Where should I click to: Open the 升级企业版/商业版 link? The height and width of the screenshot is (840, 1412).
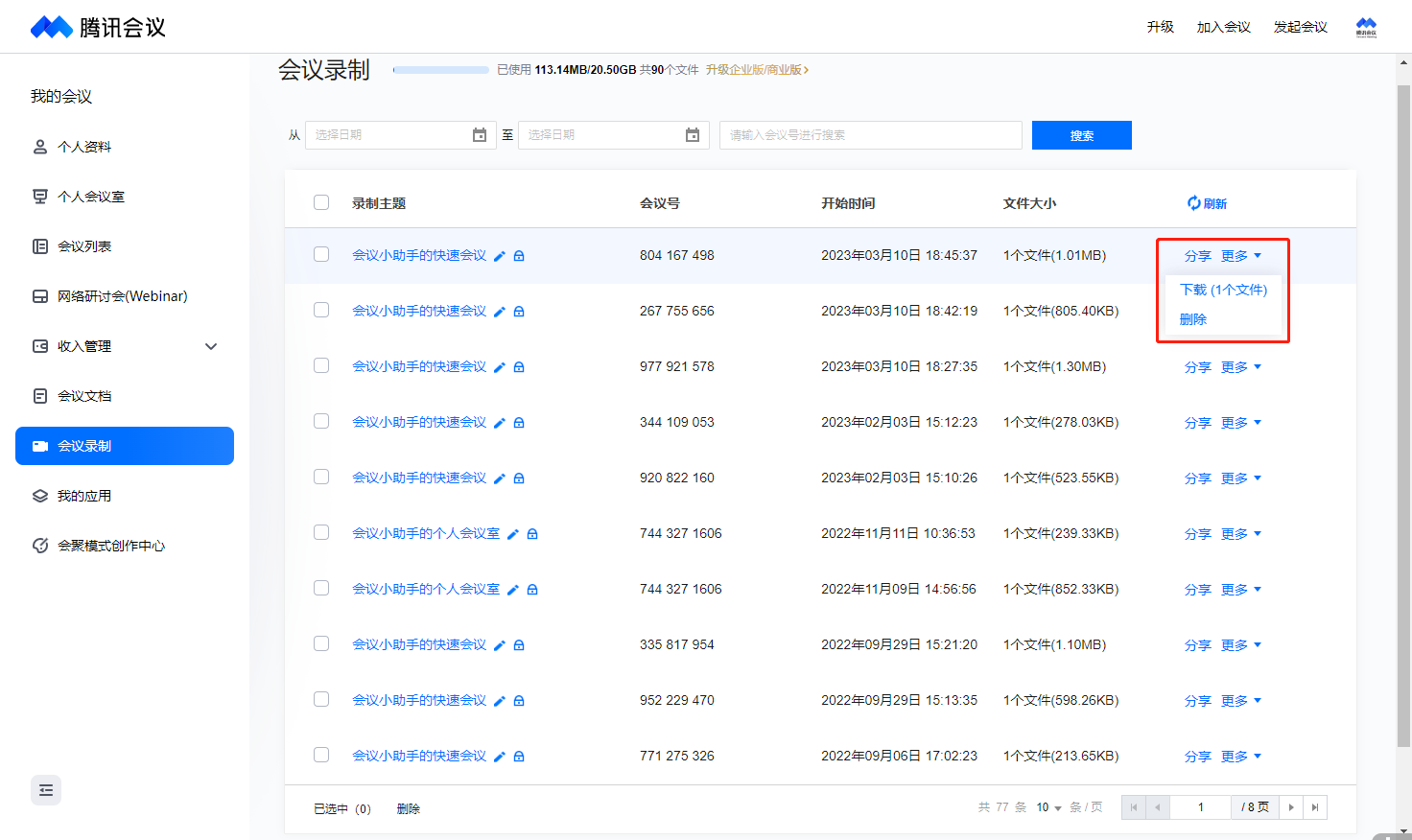pos(757,70)
